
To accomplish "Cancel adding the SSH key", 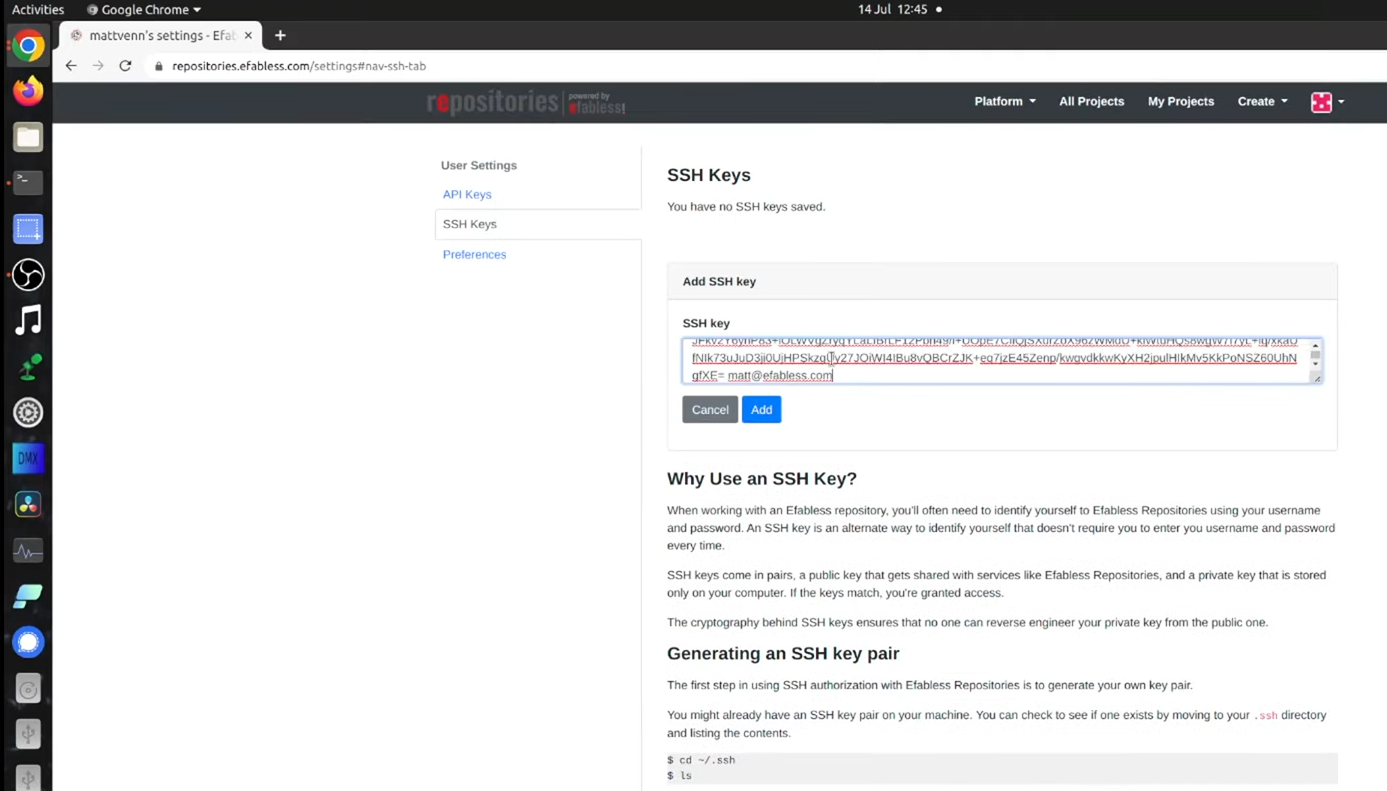I will (x=710, y=409).
